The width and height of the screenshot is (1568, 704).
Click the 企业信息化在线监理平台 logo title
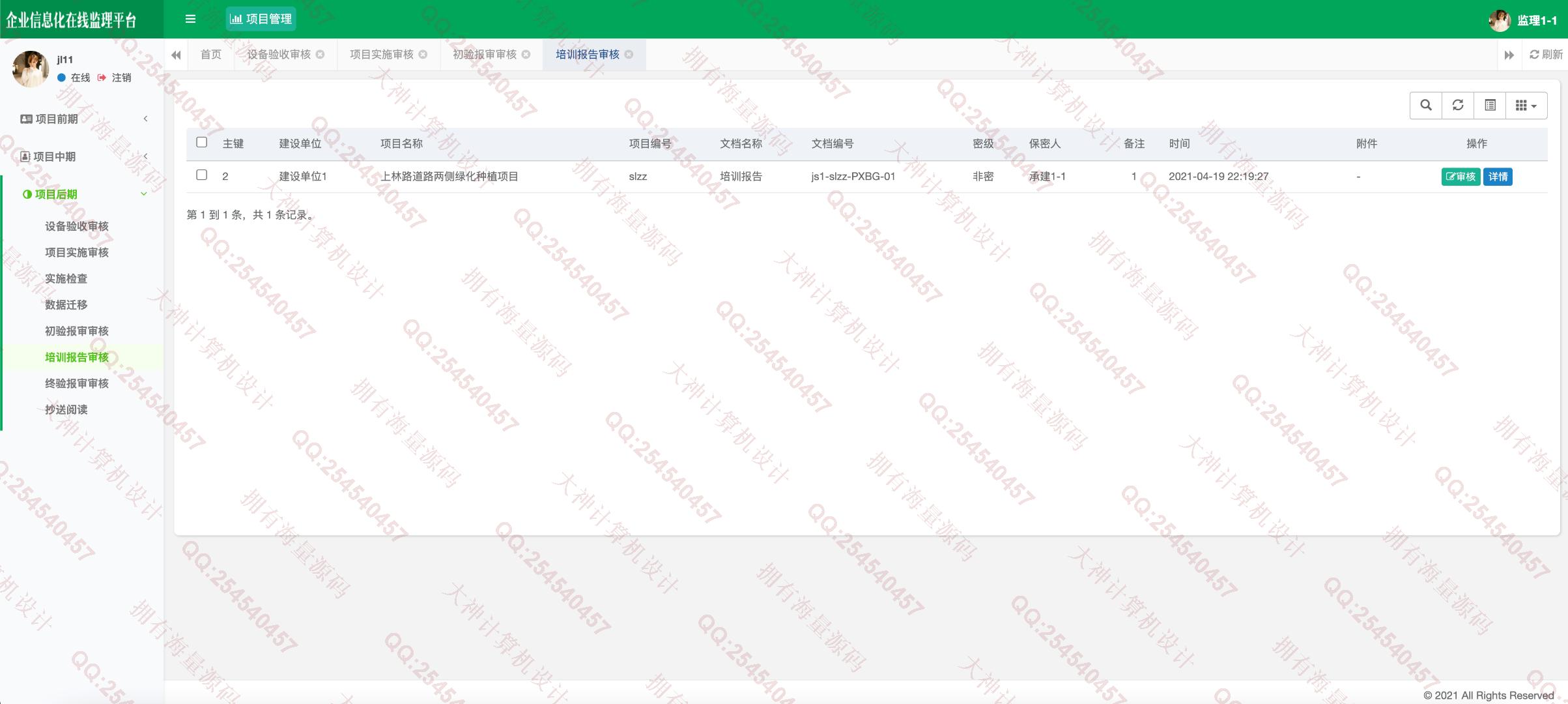(x=72, y=20)
